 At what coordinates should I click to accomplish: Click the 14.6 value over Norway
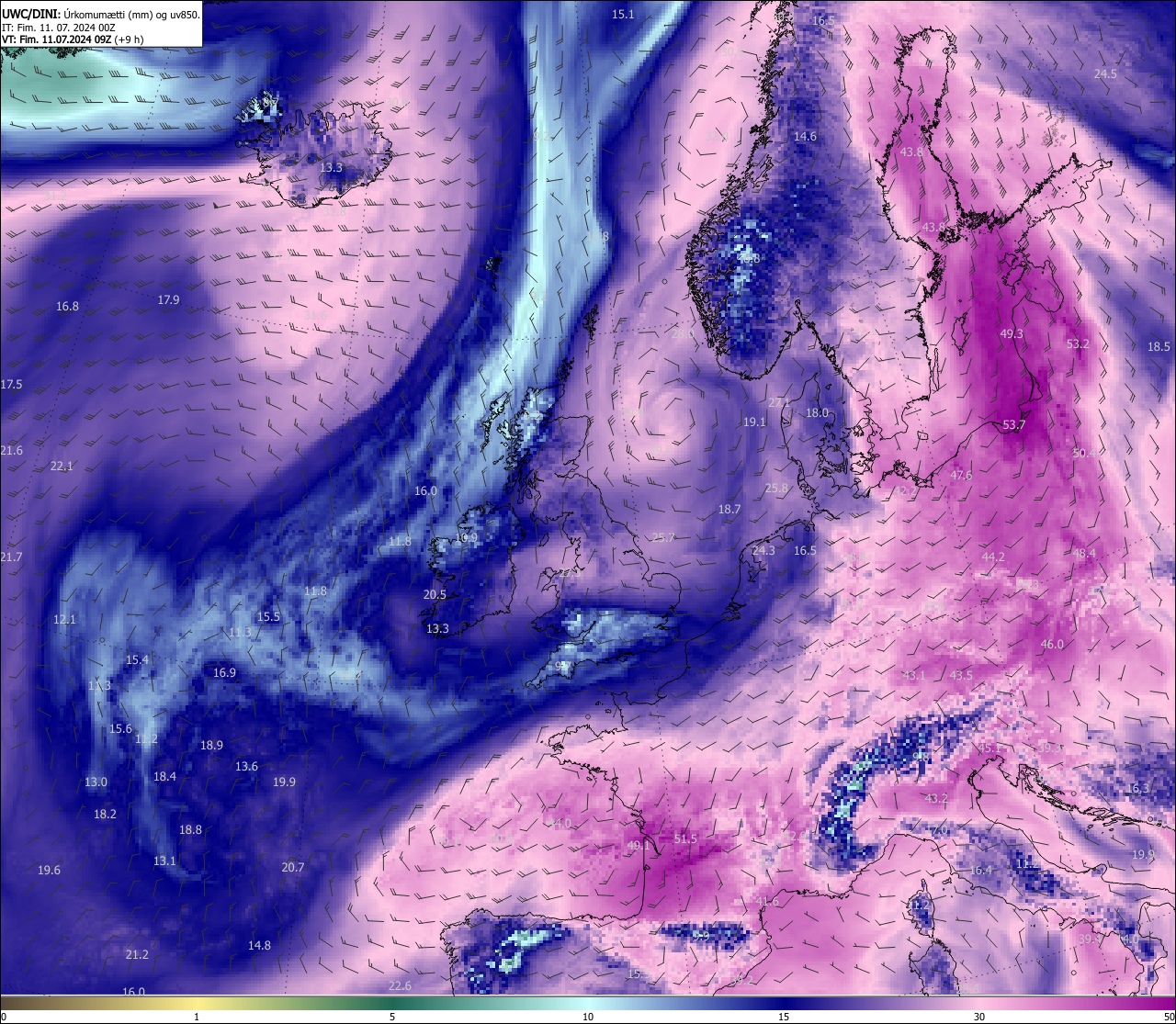[805, 136]
